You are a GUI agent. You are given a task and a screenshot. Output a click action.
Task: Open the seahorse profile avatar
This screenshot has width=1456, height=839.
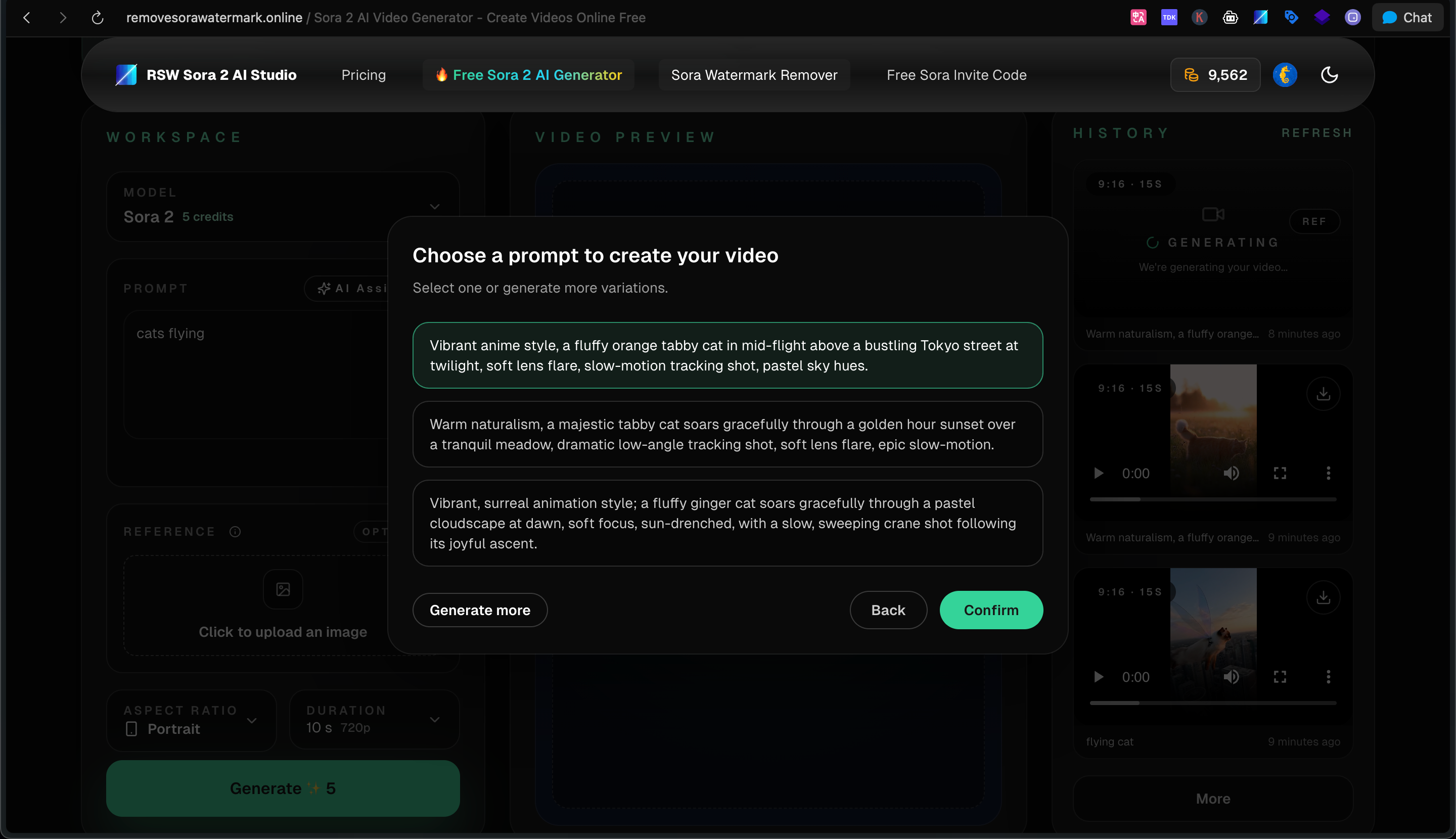pos(1286,75)
